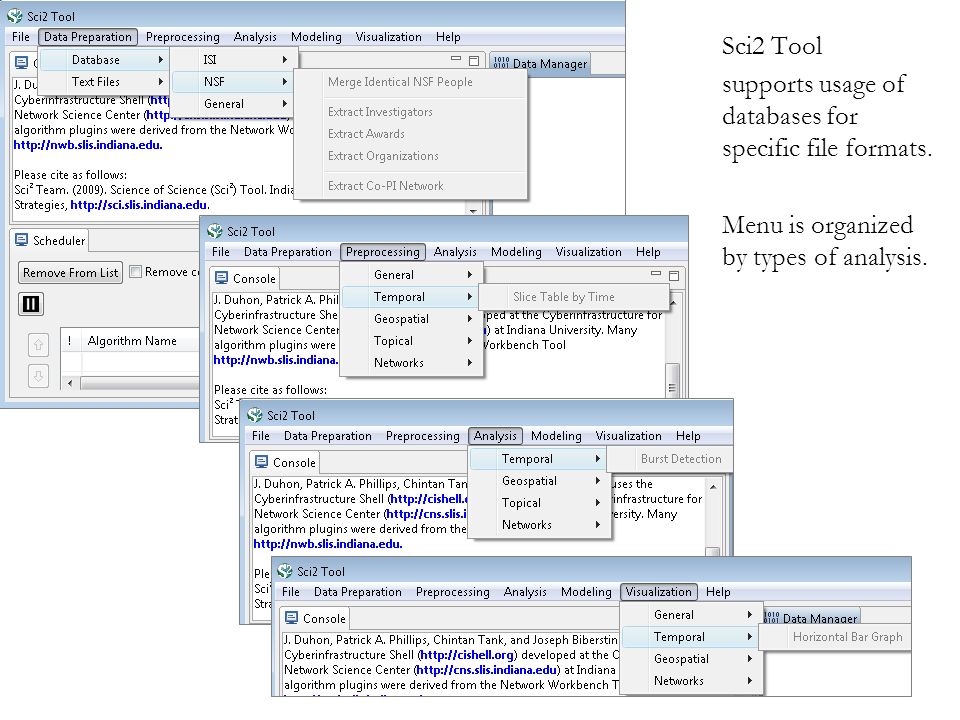Viewport: 960px width, 720px height.
Task: Open nwb.slis.indiana.edu link in the topmost window
Action: [88, 145]
